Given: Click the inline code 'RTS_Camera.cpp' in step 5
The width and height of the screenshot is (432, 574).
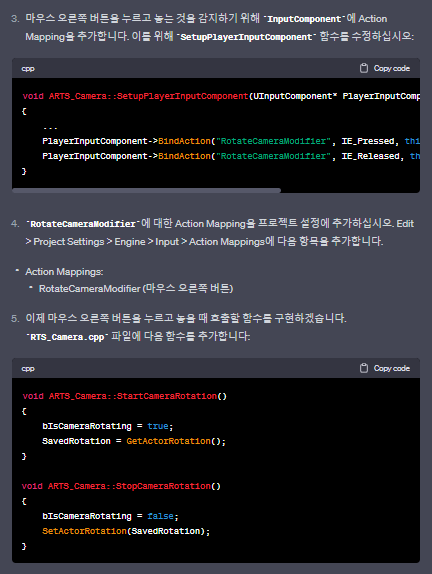Looking at the screenshot, I should [67, 337].
